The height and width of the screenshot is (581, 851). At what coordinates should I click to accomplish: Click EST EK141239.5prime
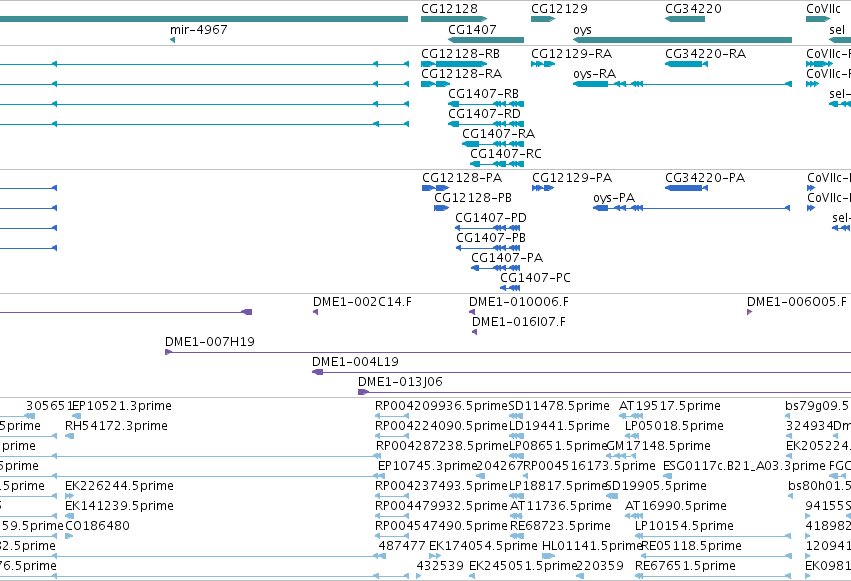[x=119, y=506]
